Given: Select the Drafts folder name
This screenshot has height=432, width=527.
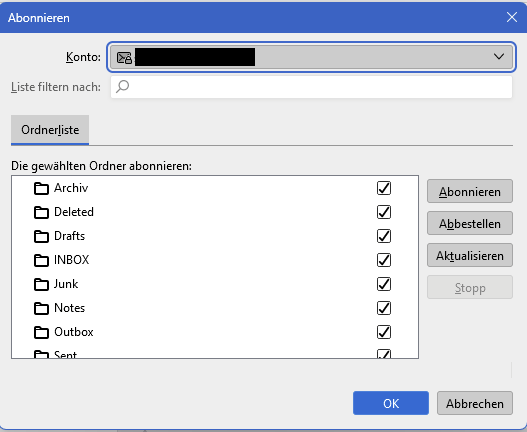Looking at the screenshot, I should (x=70, y=236).
